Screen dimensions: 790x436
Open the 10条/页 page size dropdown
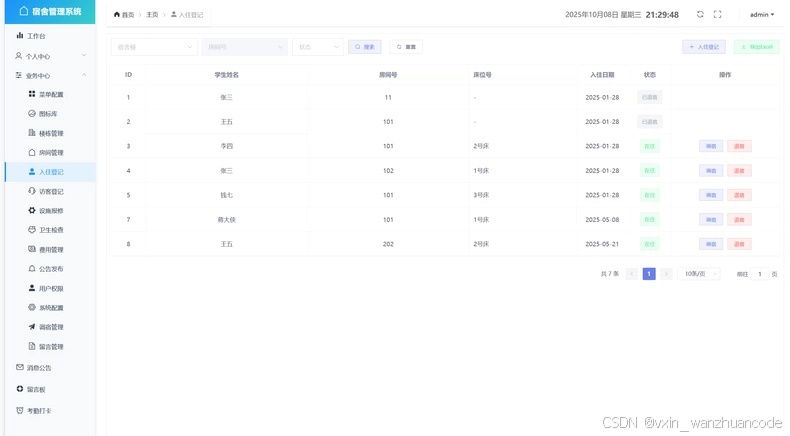click(x=698, y=274)
